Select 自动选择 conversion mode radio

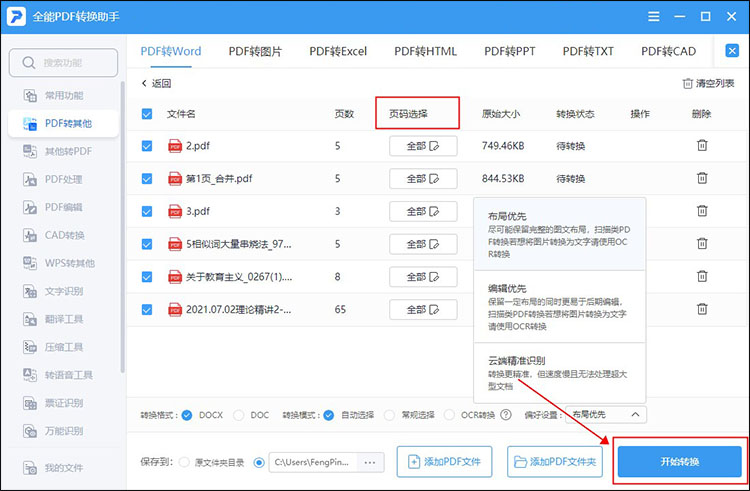[328, 415]
